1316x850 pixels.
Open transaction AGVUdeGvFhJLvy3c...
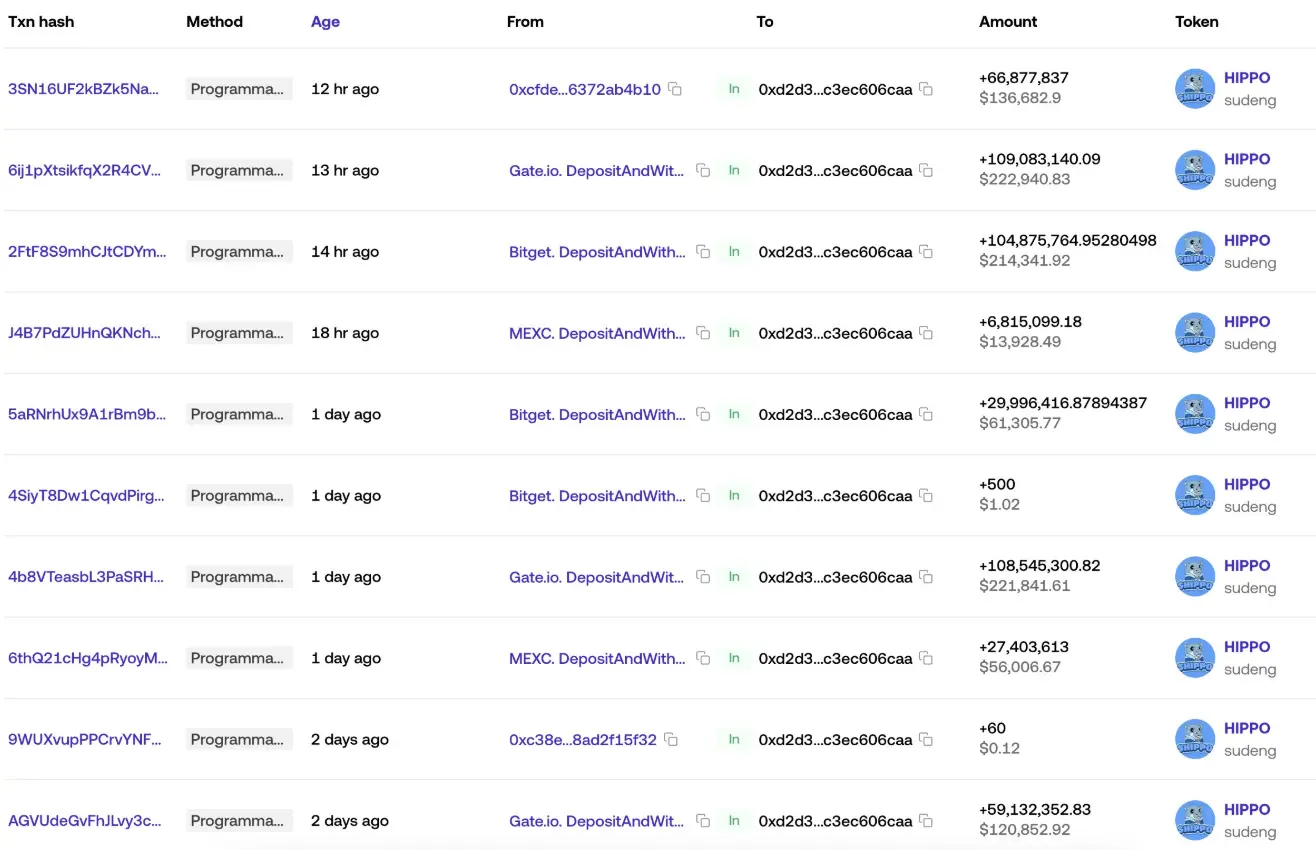pyautogui.click(x=84, y=821)
